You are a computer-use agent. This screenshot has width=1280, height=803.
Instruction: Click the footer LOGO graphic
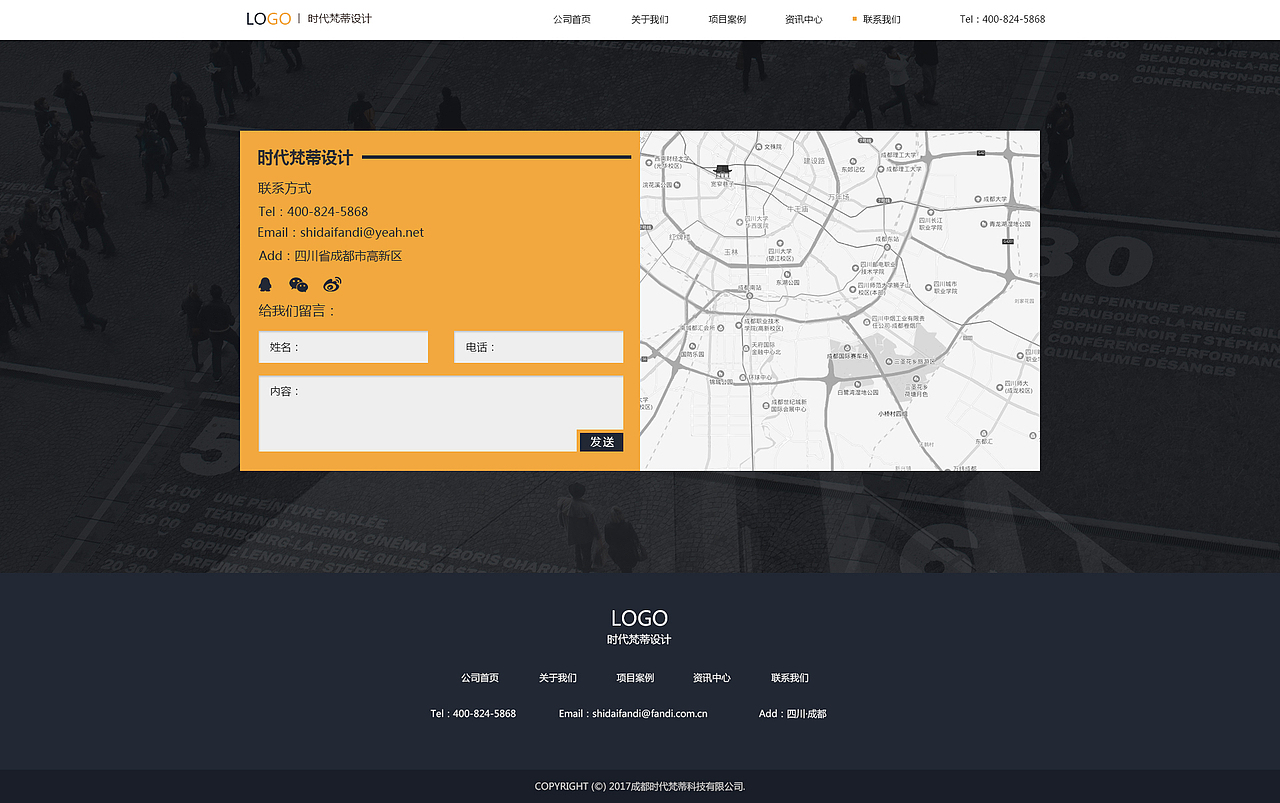point(639,618)
